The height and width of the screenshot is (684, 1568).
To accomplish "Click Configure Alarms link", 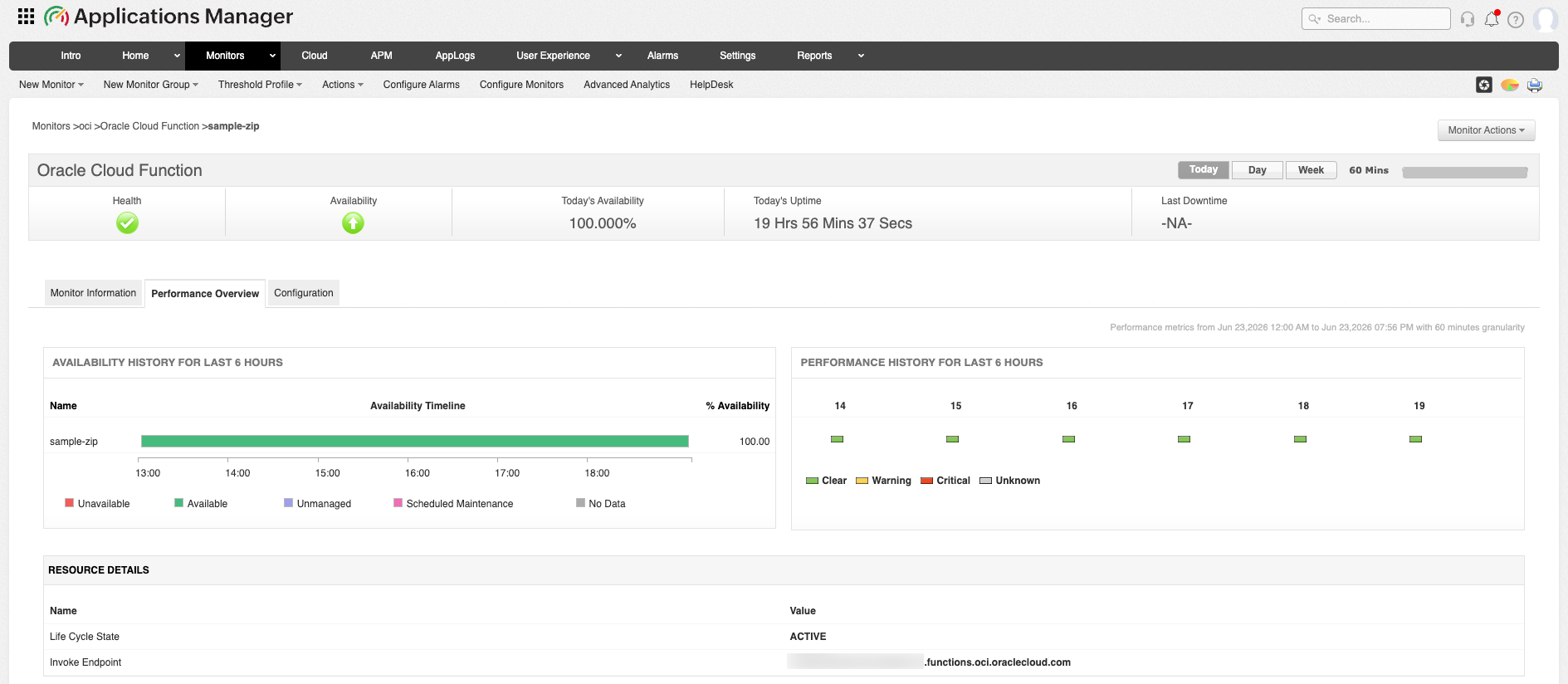I will [421, 85].
